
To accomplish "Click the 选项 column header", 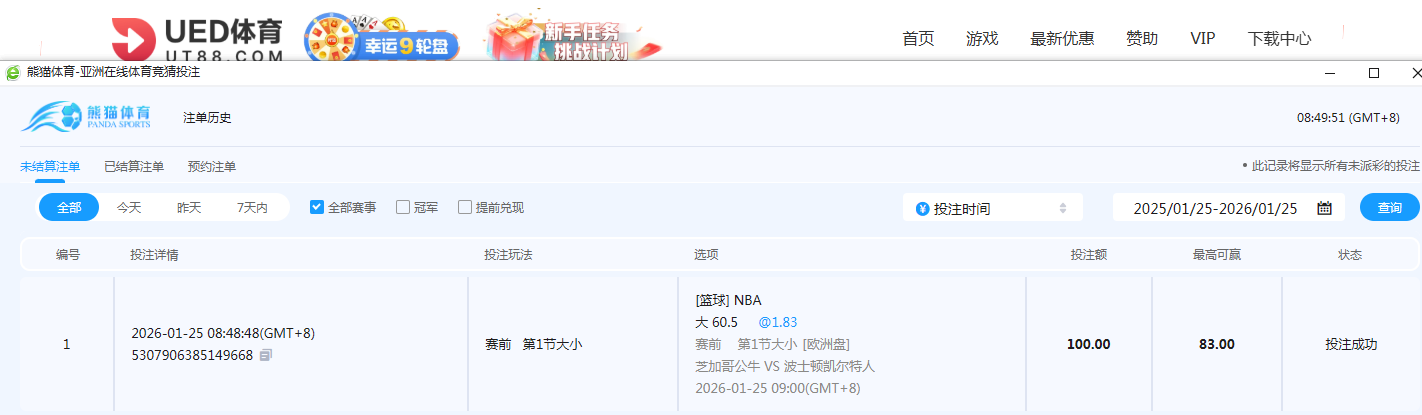I will pos(706,255).
